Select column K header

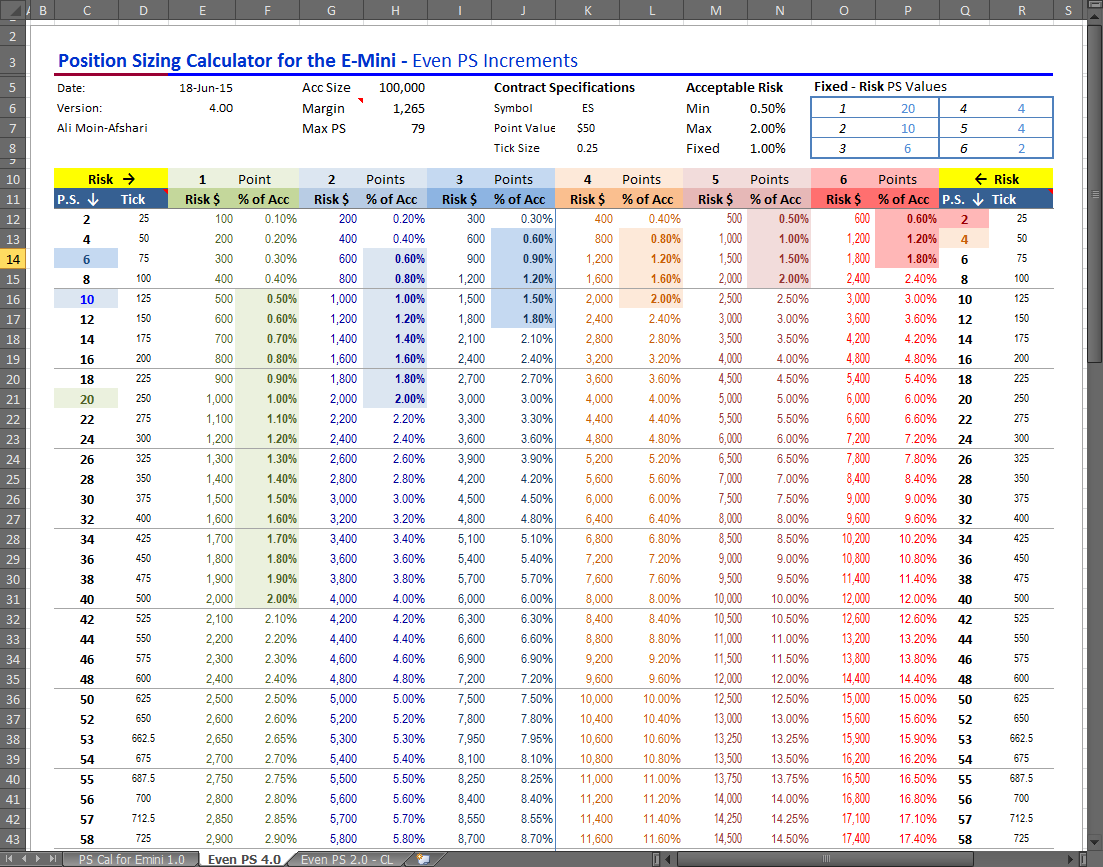(x=587, y=10)
